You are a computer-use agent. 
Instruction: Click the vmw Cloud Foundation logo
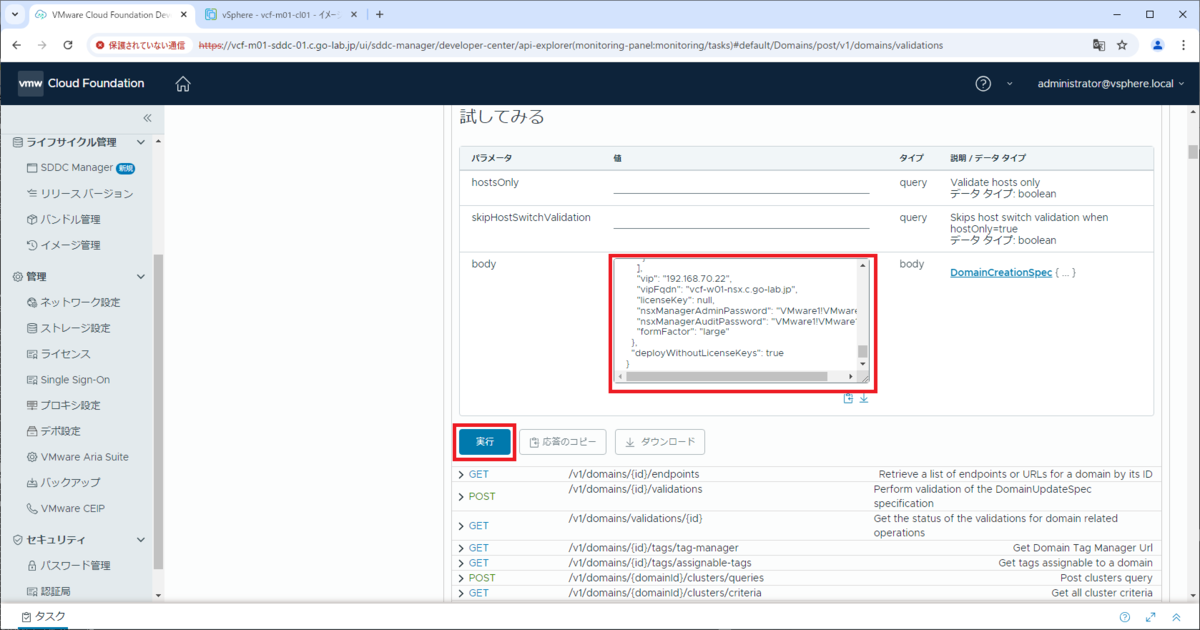pyautogui.click(x=81, y=84)
